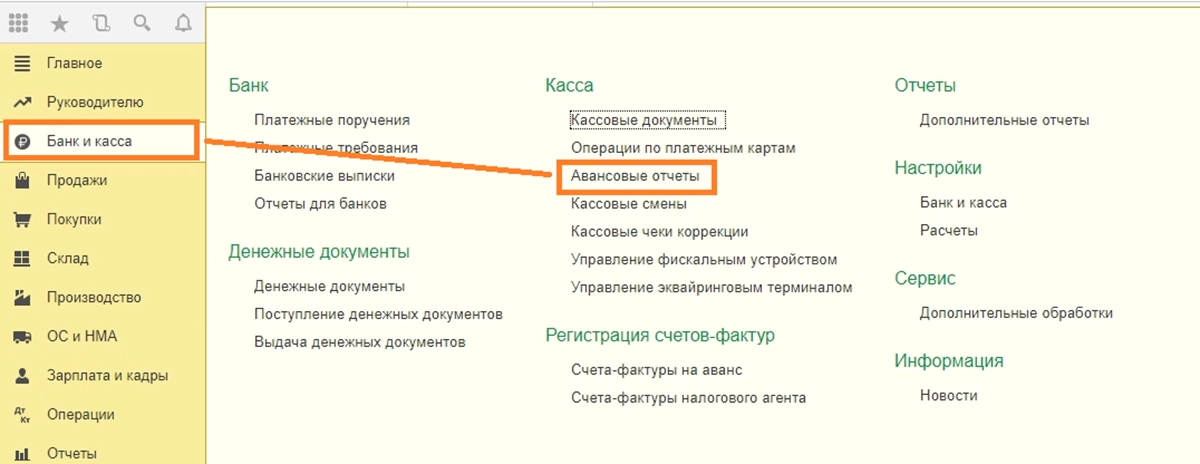
Task: Open the notifications bell icon
Action: 182,21
